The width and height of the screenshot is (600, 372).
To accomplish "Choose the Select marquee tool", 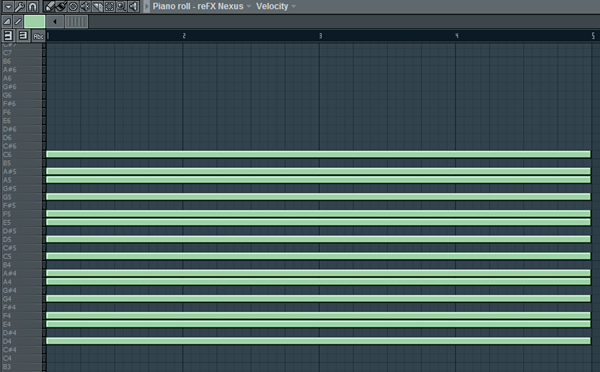I will tap(109, 7).
